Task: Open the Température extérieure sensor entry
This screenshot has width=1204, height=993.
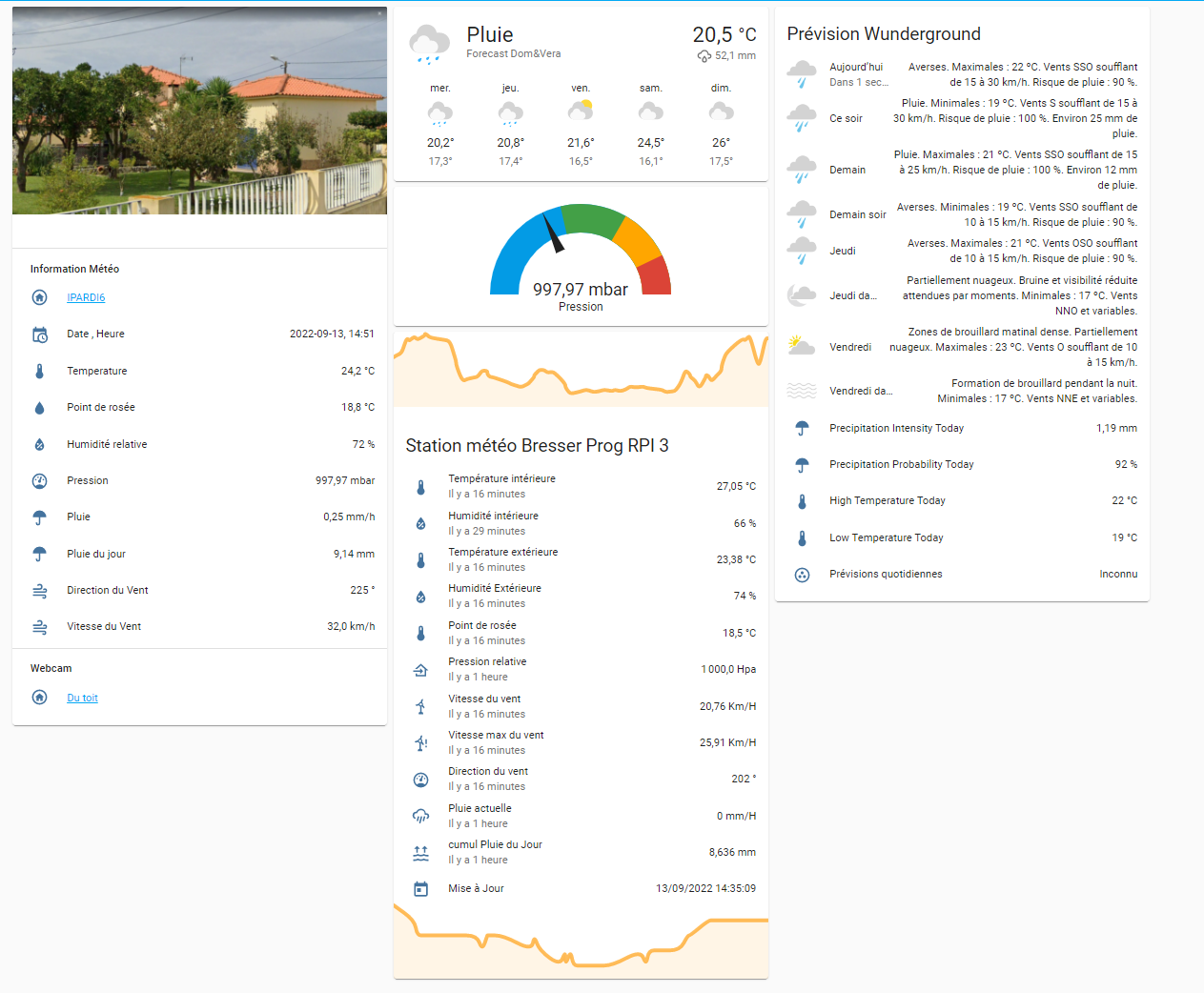Action: (581, 559)
